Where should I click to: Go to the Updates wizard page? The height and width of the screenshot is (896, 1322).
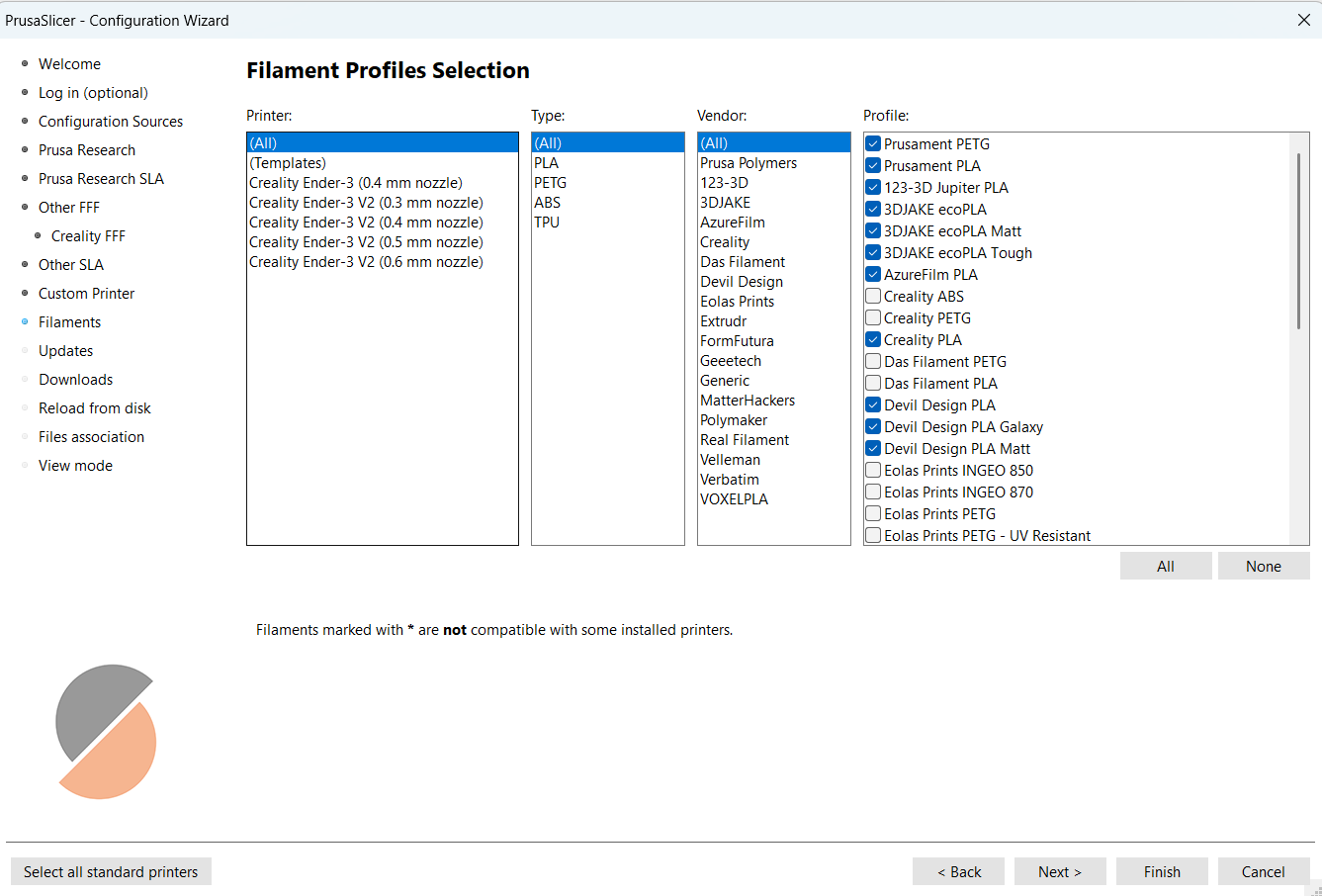coord(65,351)
